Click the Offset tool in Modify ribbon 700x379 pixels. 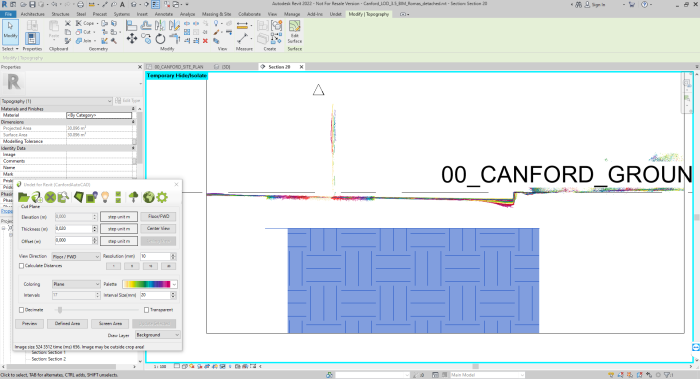click(146, 25)
